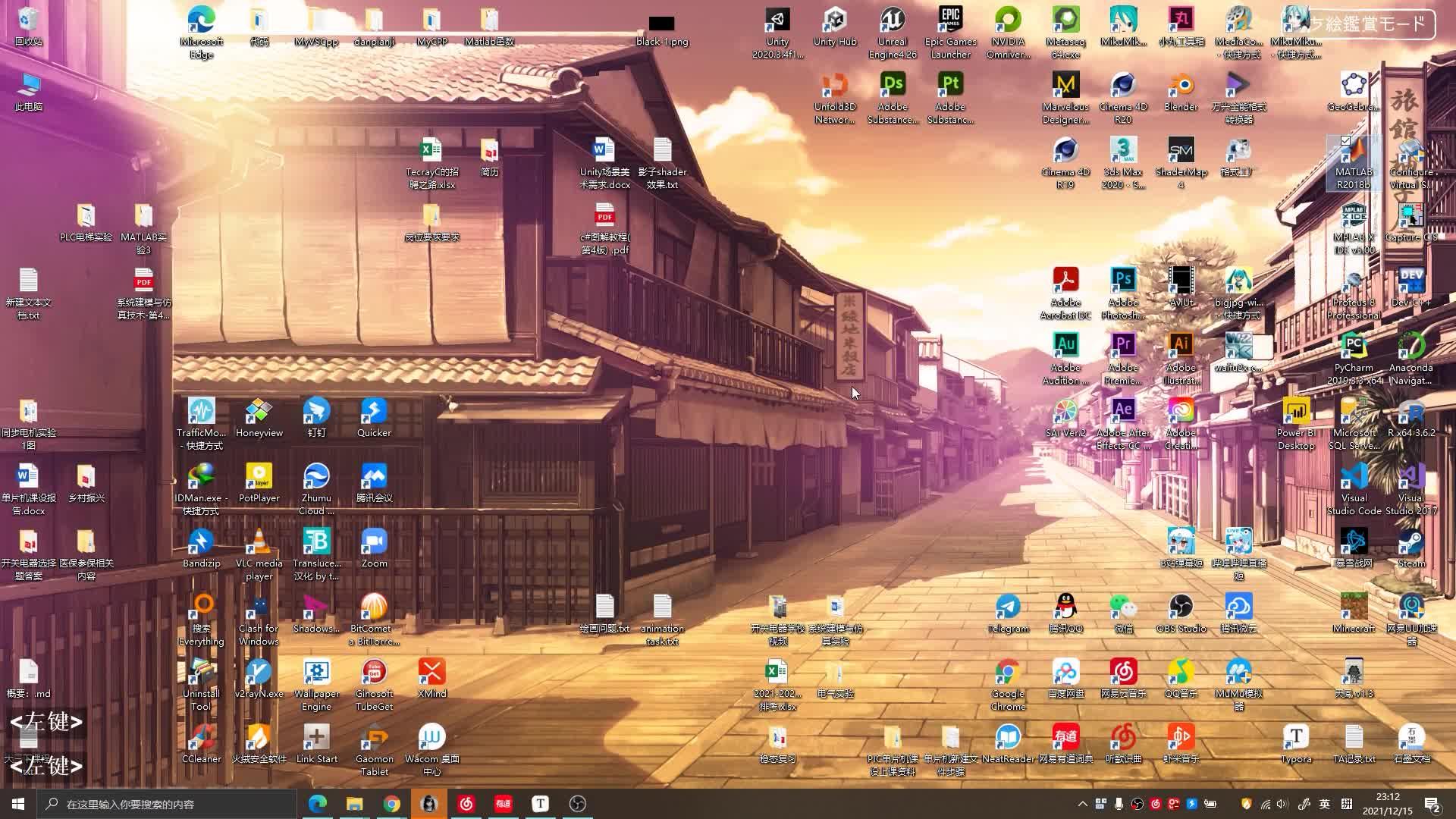The height and width of the screenshot is (819, 1456).
Task: Select This PC (此电脑) icon
Action: click(x=28, y=93)
